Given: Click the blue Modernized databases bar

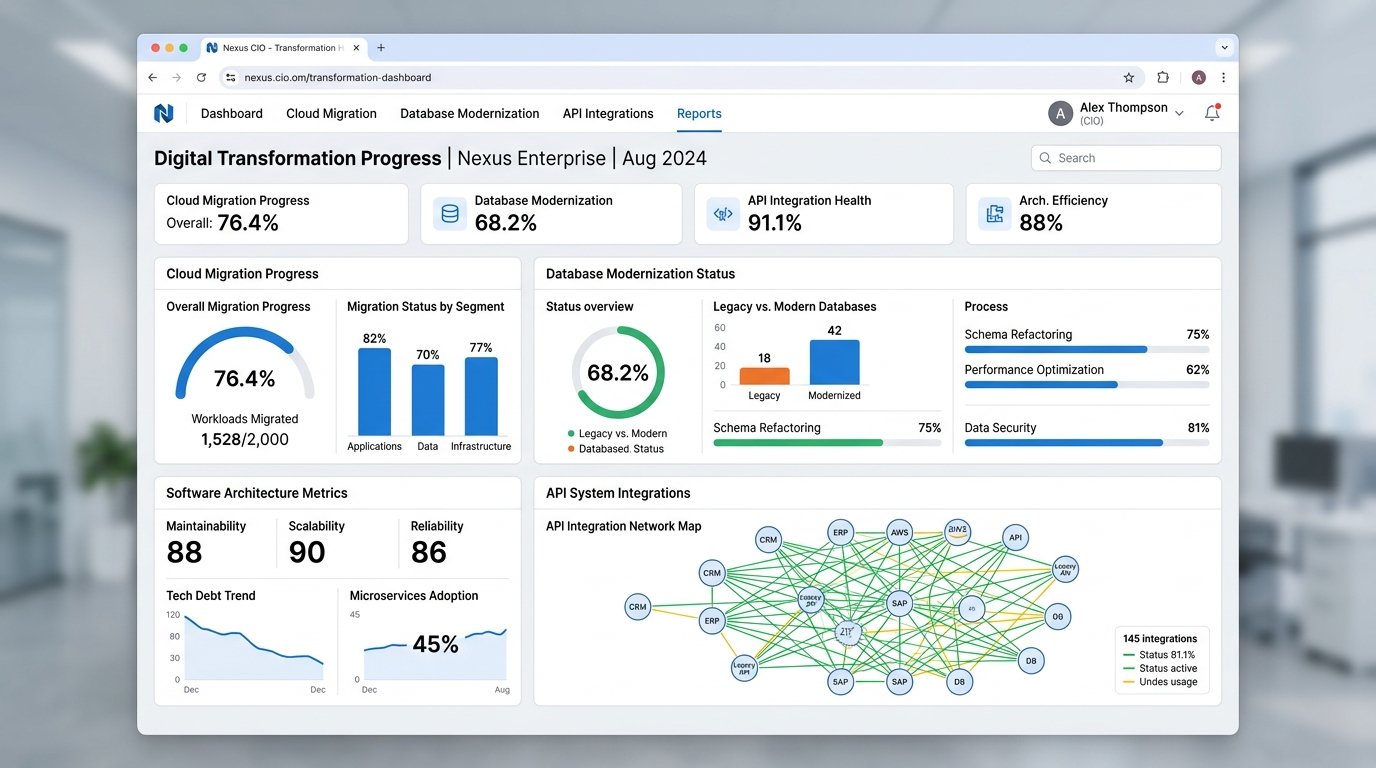Looking at the screenshot, I should (834, 362).
